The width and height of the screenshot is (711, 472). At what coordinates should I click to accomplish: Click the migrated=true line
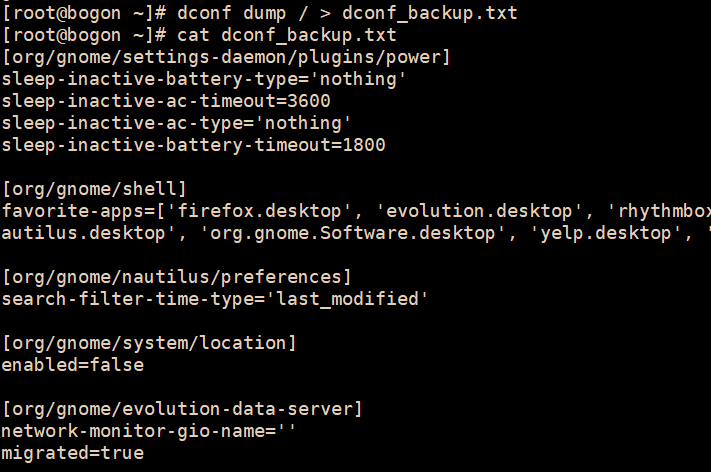point(73,453)
